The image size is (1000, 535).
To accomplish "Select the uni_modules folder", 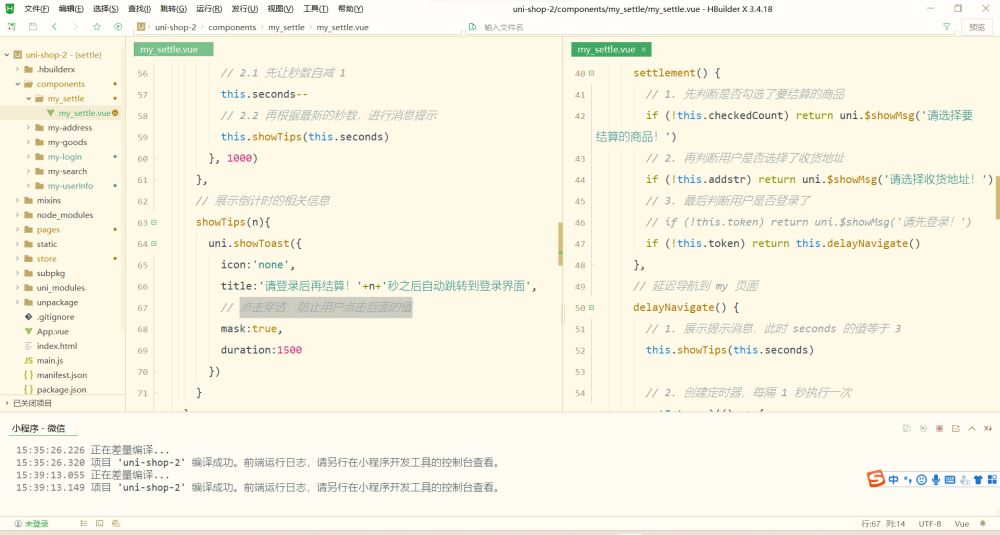I will (61, 288).
